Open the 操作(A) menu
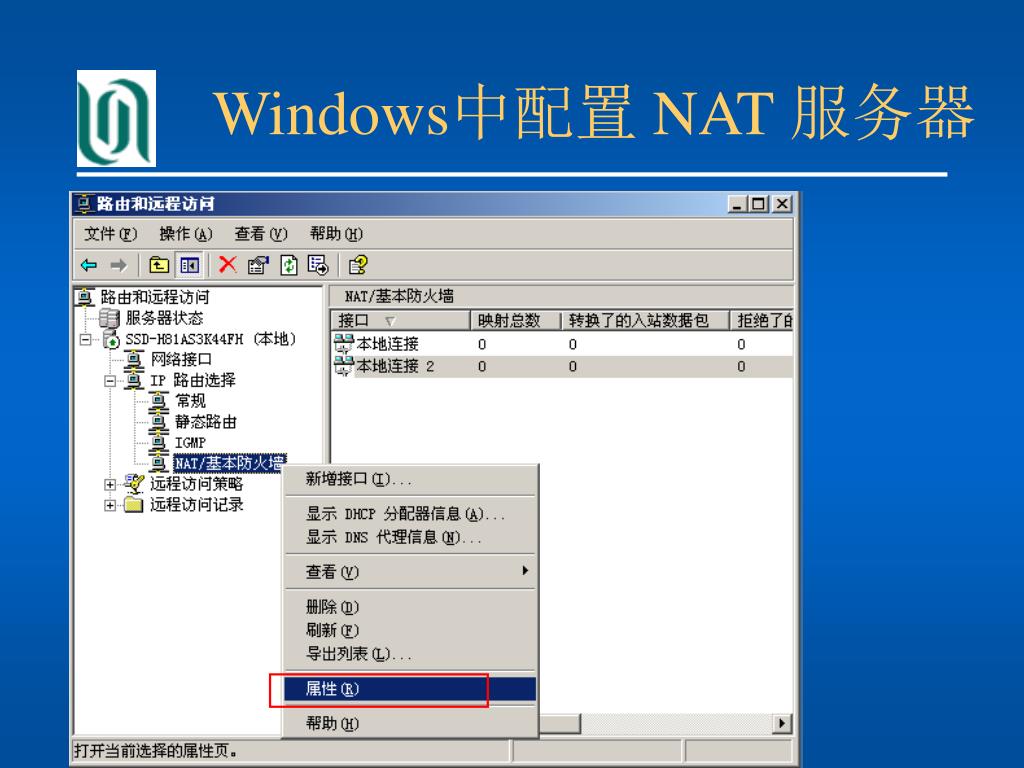 pos(185,234)
